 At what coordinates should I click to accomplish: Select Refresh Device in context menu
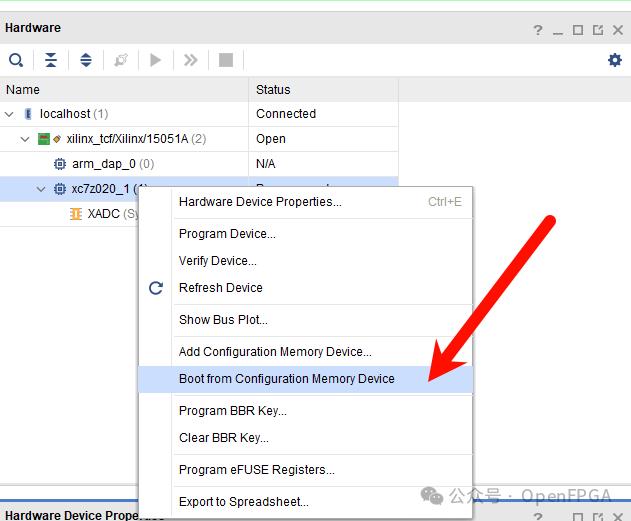point(220,288)
